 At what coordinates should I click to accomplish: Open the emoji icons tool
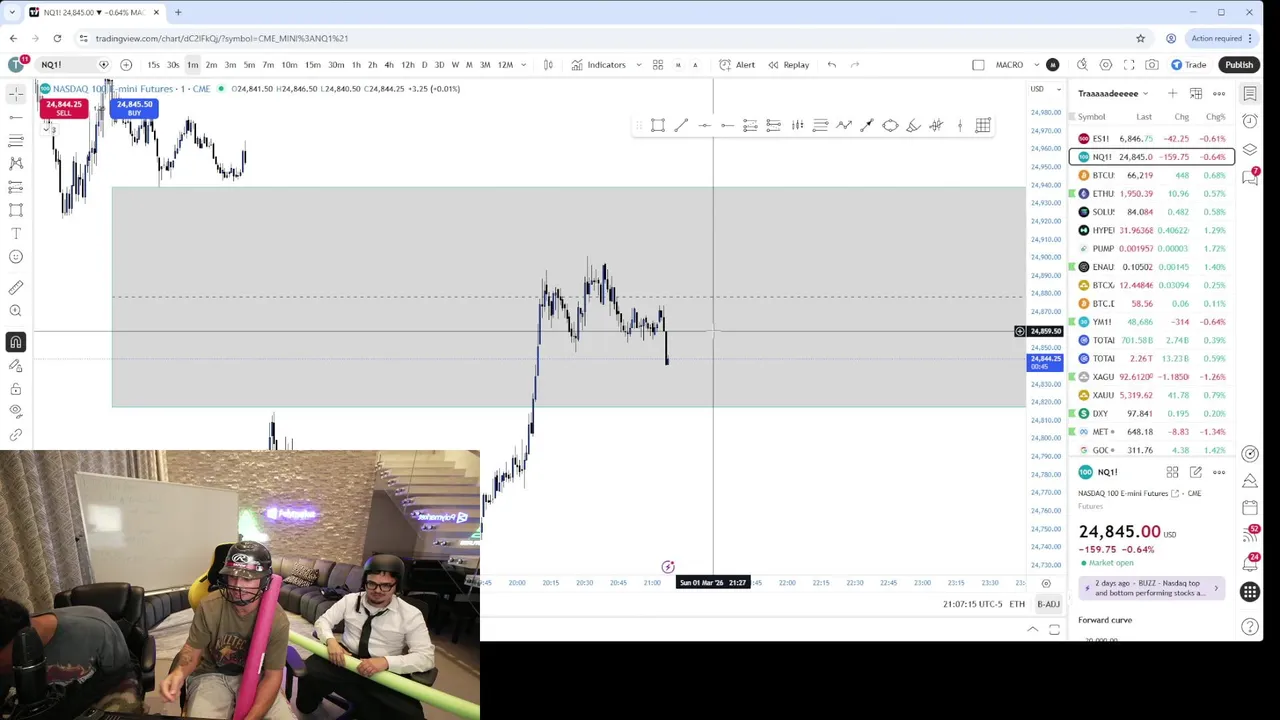pos(16,257)
